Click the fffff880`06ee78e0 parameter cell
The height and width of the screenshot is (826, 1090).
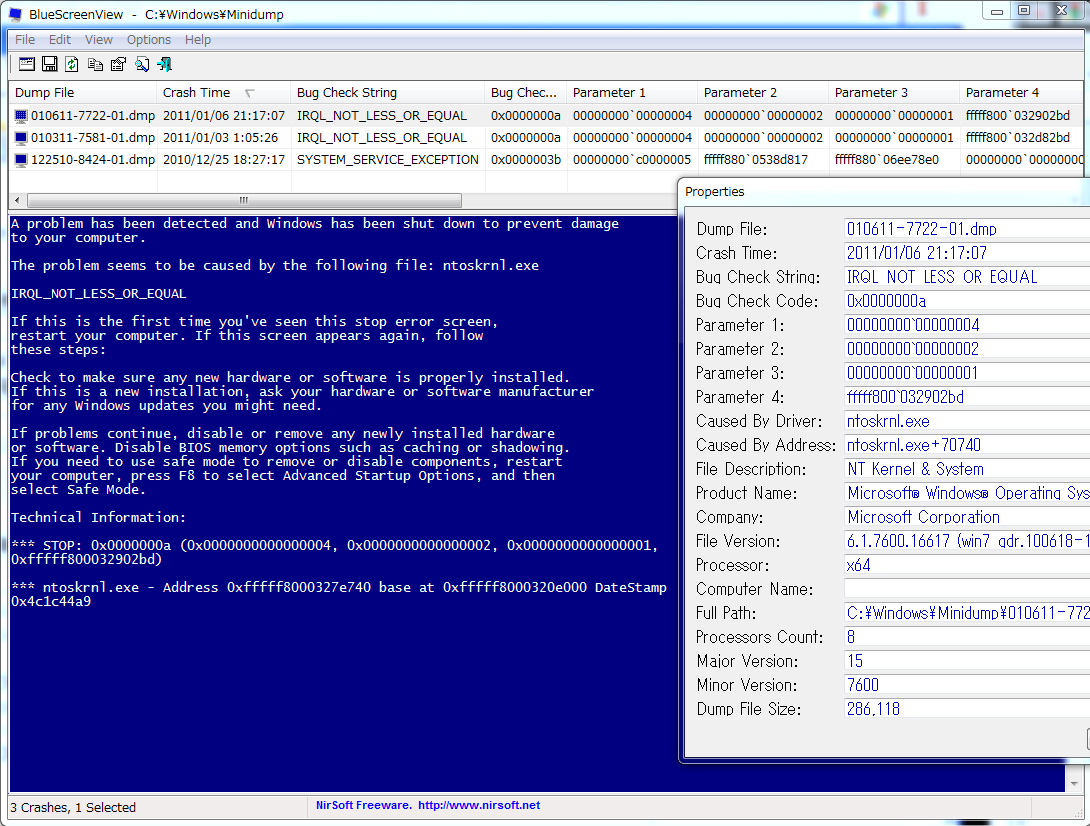click(886, 160)
